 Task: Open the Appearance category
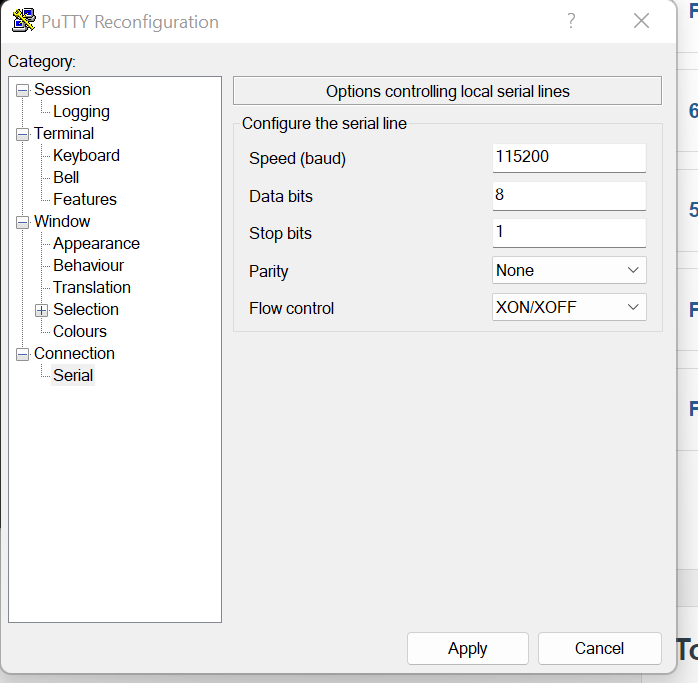tap(96, 244)
